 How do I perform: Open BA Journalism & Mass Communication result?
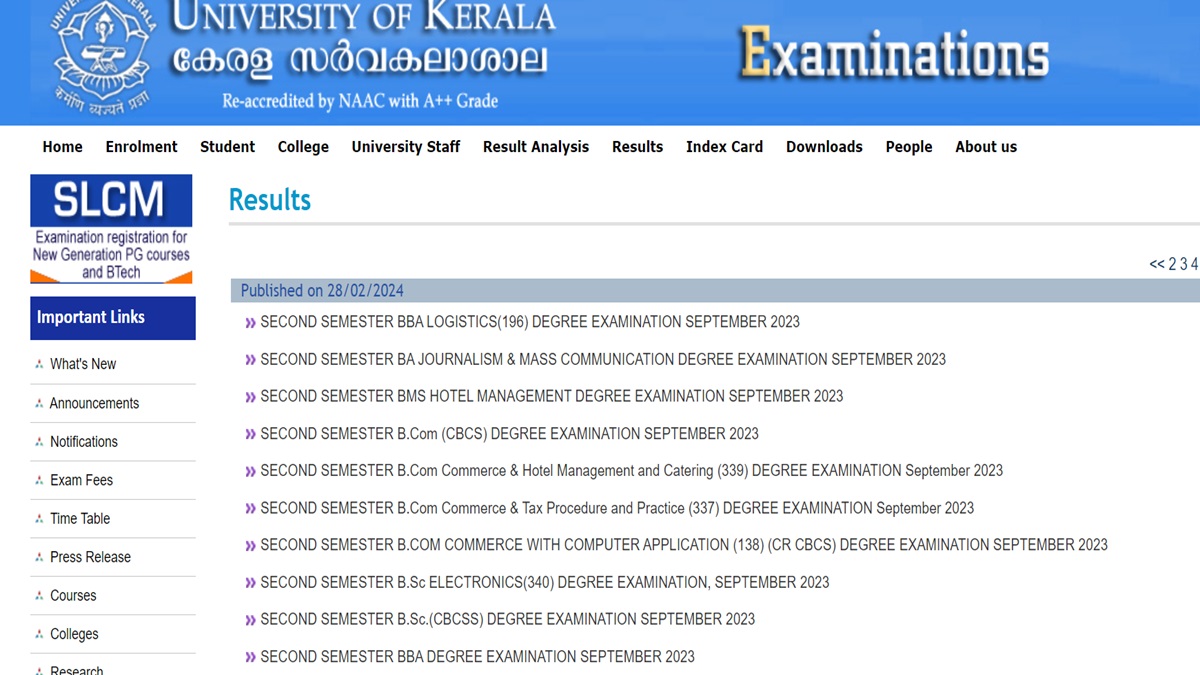(603, 359)
